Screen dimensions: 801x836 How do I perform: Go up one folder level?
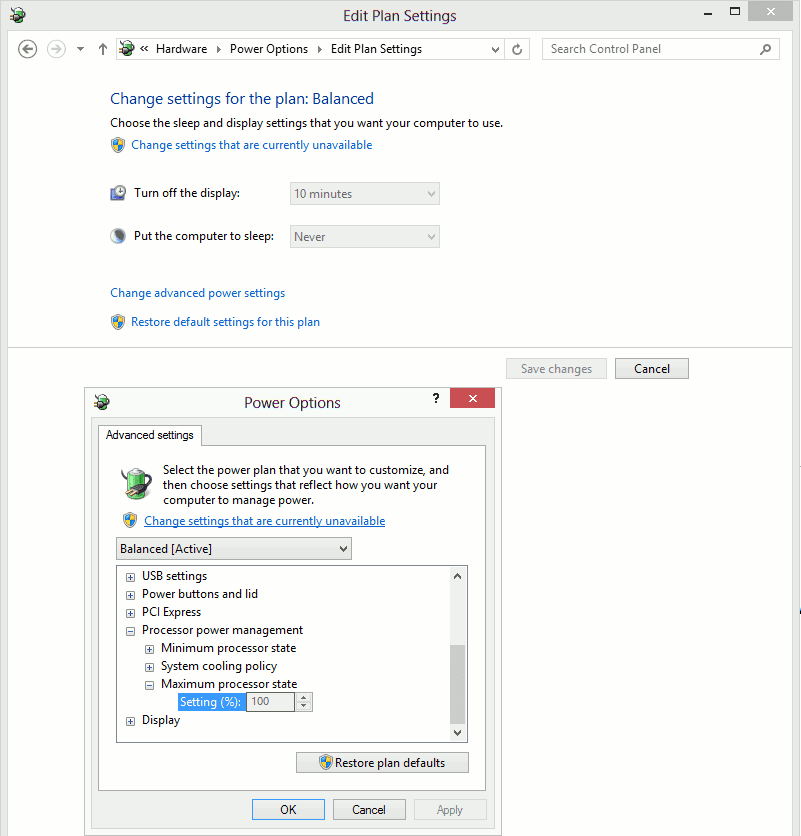[x=103, y=49]
